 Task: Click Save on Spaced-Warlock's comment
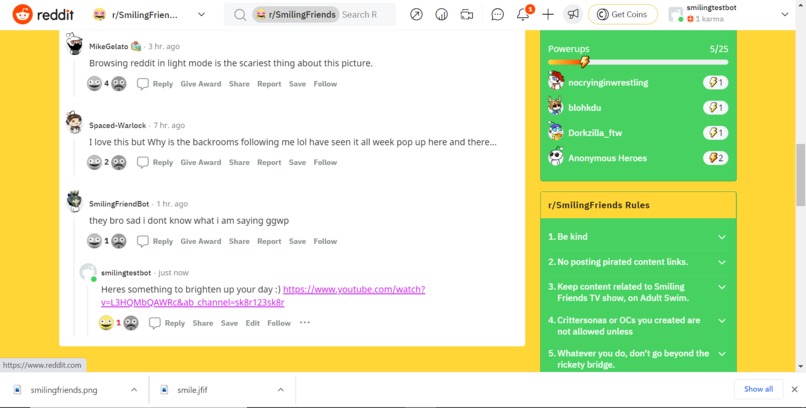point(297,162)
